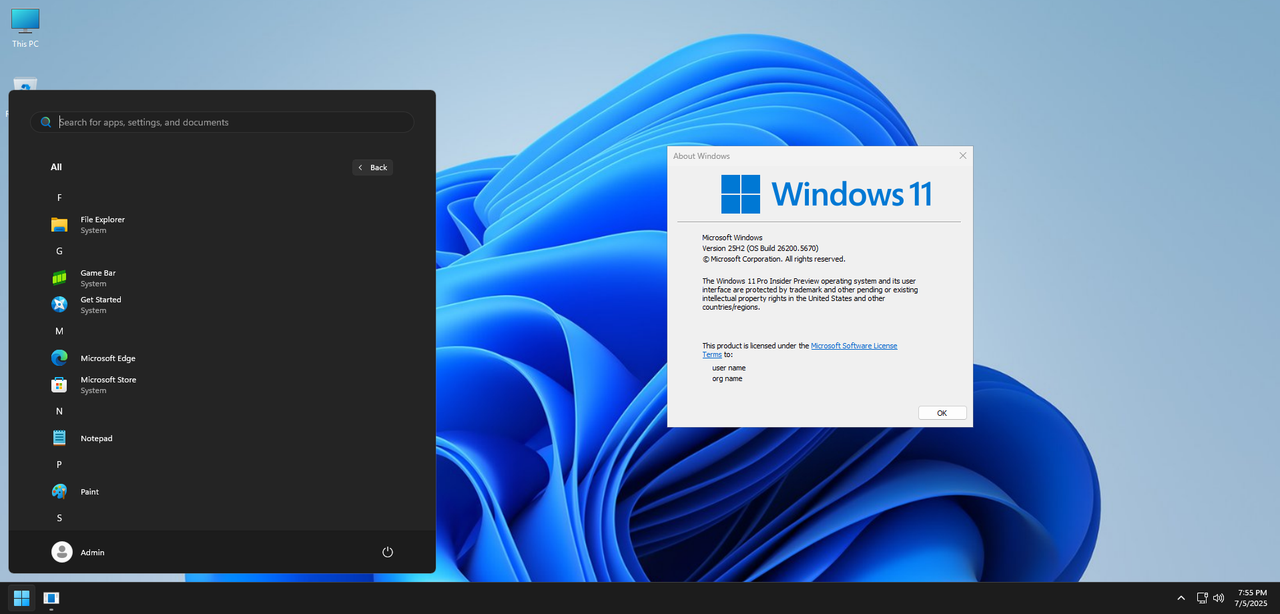The width and height of the screenshot is (1280, 614).
Task: Click the 'user name' text in About Windows
Action: coord(729,368)
